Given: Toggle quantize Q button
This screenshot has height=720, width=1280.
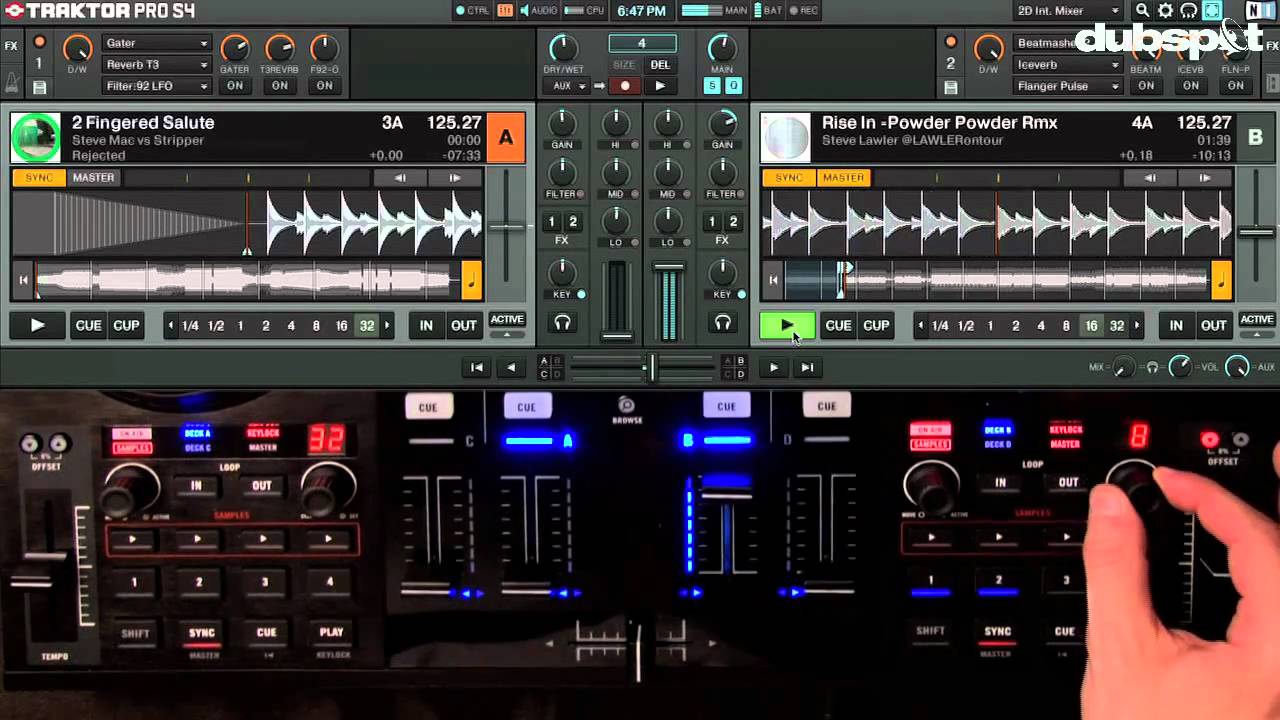Looking at the screenshot, I should pos(733,86).
